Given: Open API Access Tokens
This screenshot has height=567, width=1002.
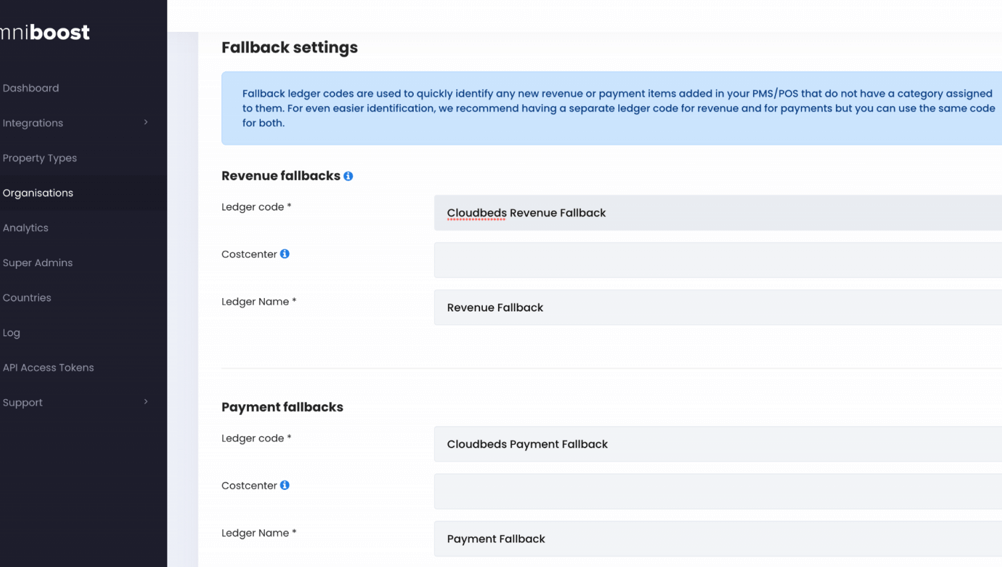Looking at the screenshot, I should click(x=48, y=368).
